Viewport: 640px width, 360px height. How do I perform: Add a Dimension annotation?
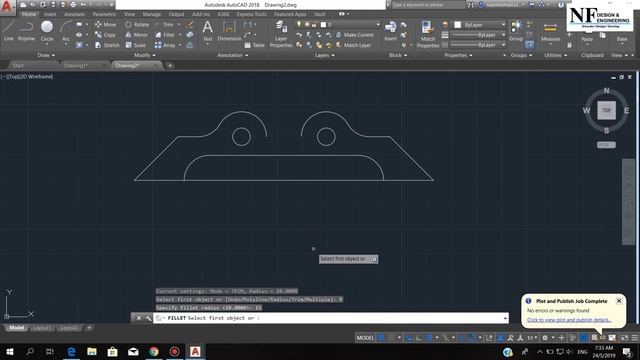point(229,31)
